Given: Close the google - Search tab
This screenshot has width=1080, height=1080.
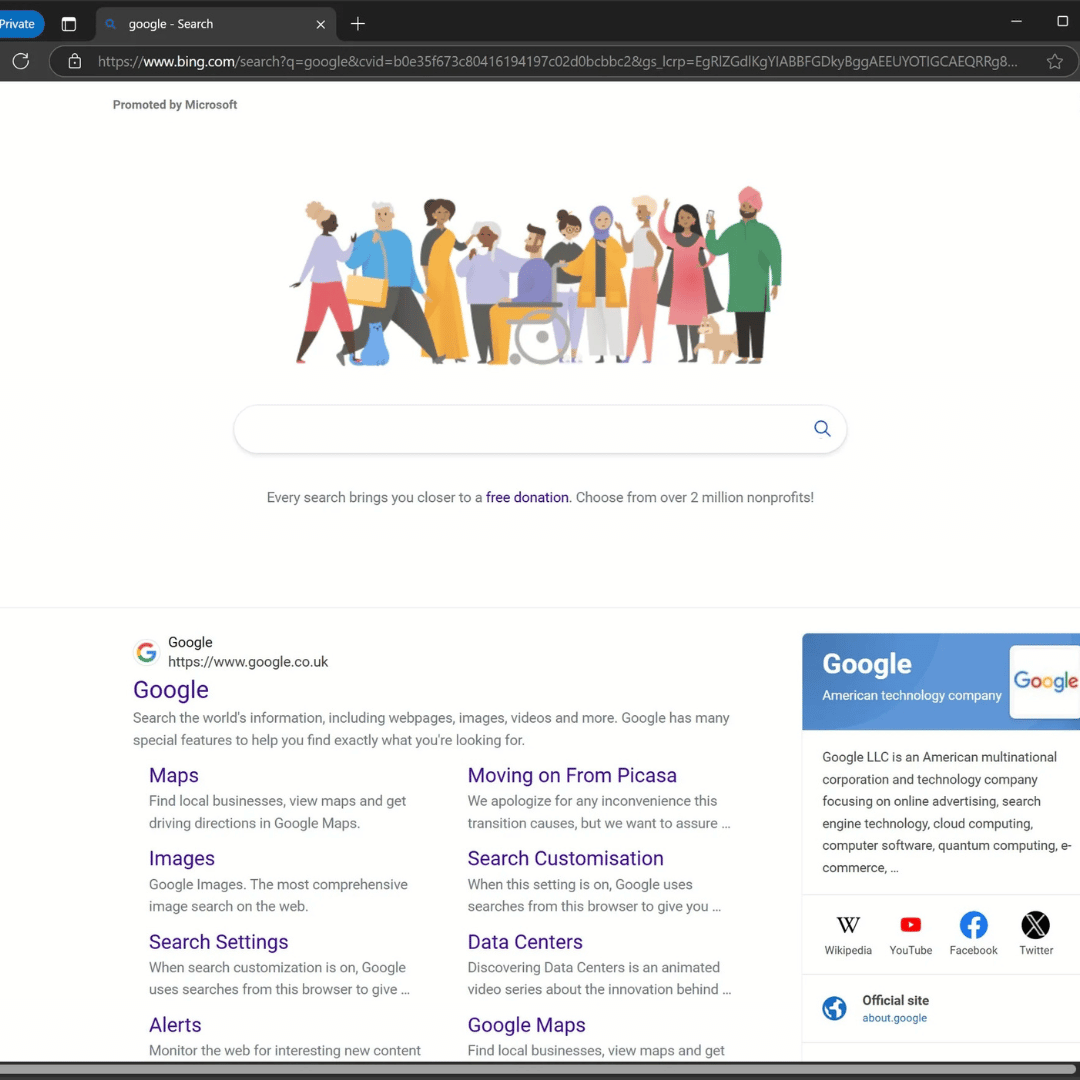Looking at the screenshot, I should point(320,24).
